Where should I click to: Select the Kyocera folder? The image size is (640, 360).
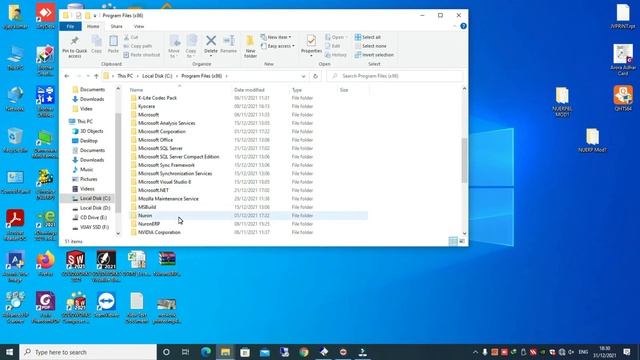pyautogui.click(x=146, y=106)
